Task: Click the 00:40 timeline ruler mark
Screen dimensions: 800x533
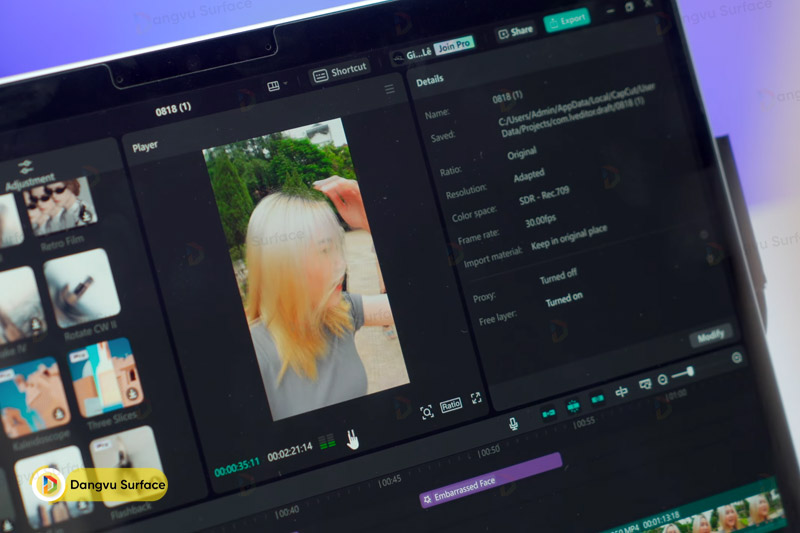Action: (287, 512)
